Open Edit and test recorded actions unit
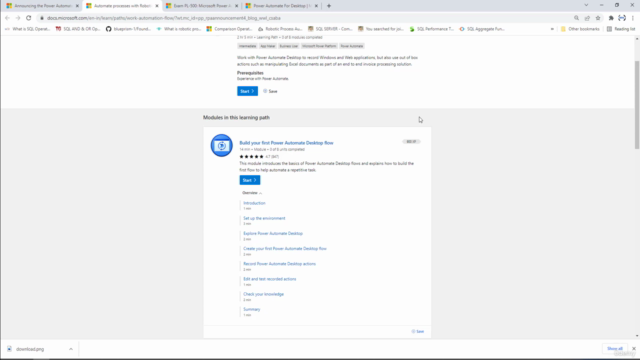The image size is (640, 360). click(270, 279)
